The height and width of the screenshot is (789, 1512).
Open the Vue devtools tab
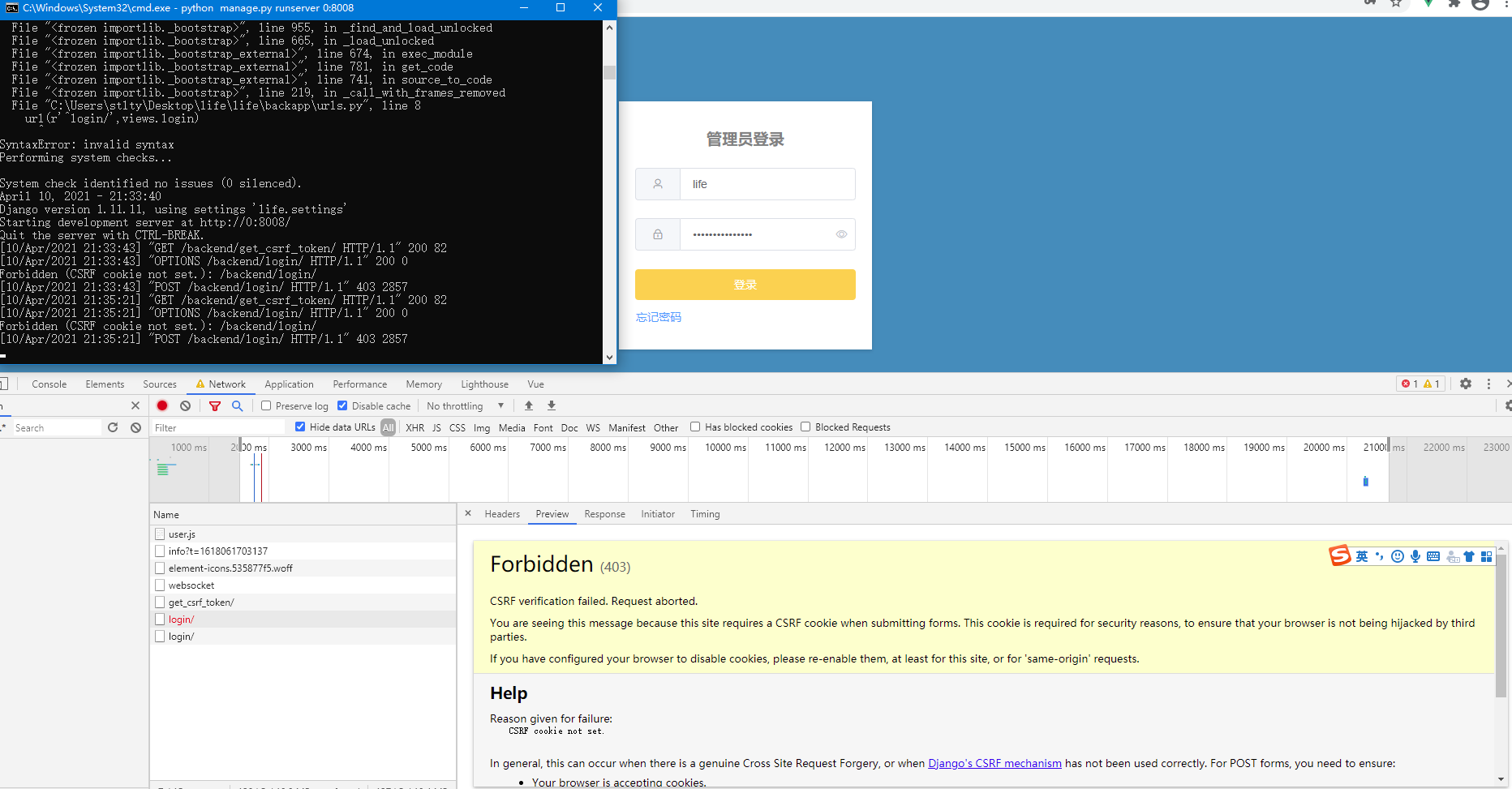pyautogui.click(x=535, y=384)
